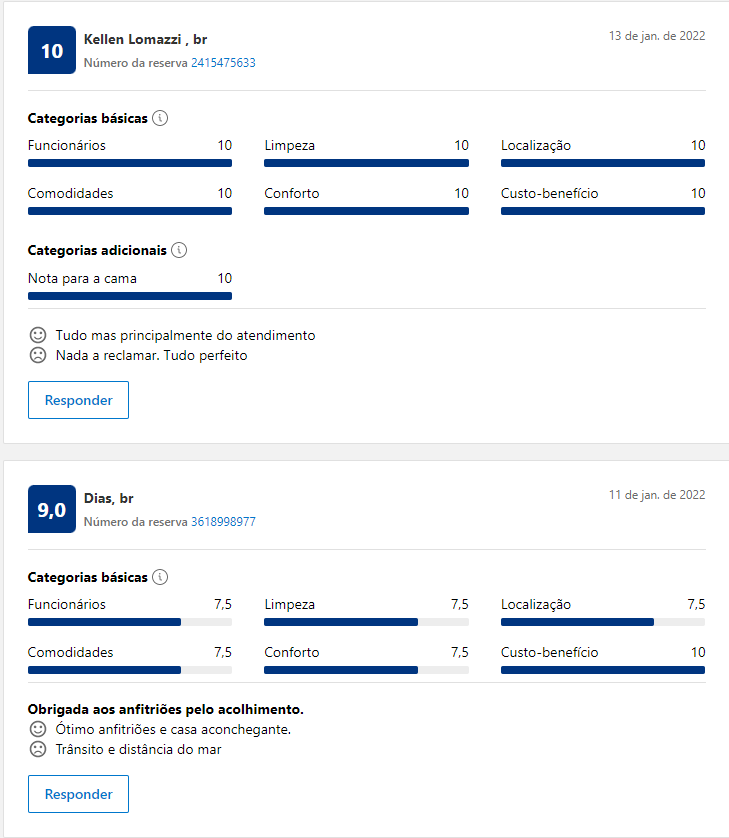The image size is (729, 838).
Task: Click info icon in Dias review categories
Action: coord(160,577)
